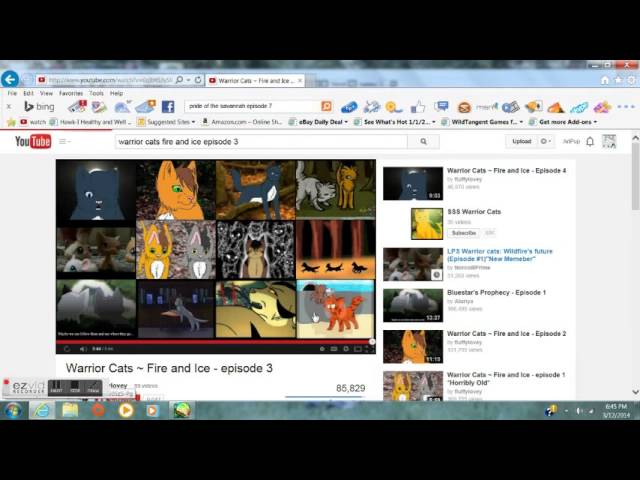This screenshot has height=480, width=640.
Task: Open the Tools menu
Action: (96, 93)
